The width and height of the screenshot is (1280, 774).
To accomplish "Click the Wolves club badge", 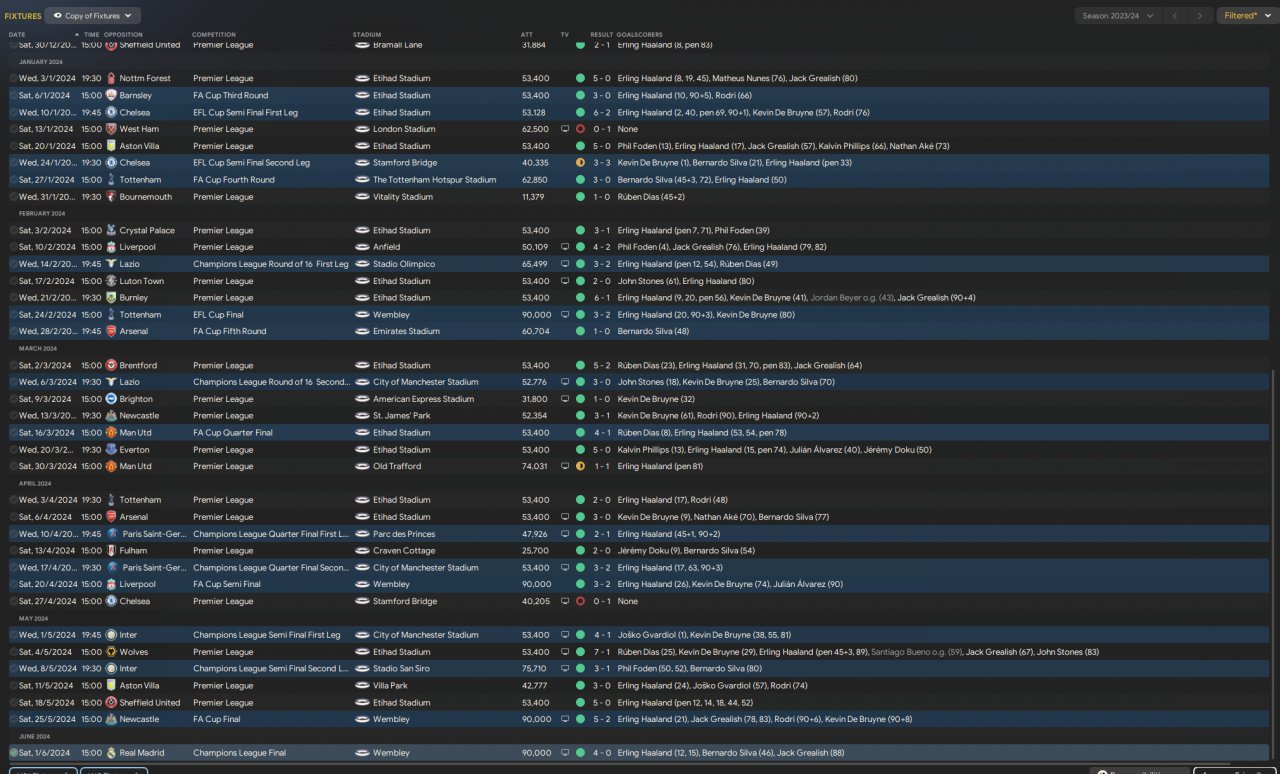I will click(111, 652).
